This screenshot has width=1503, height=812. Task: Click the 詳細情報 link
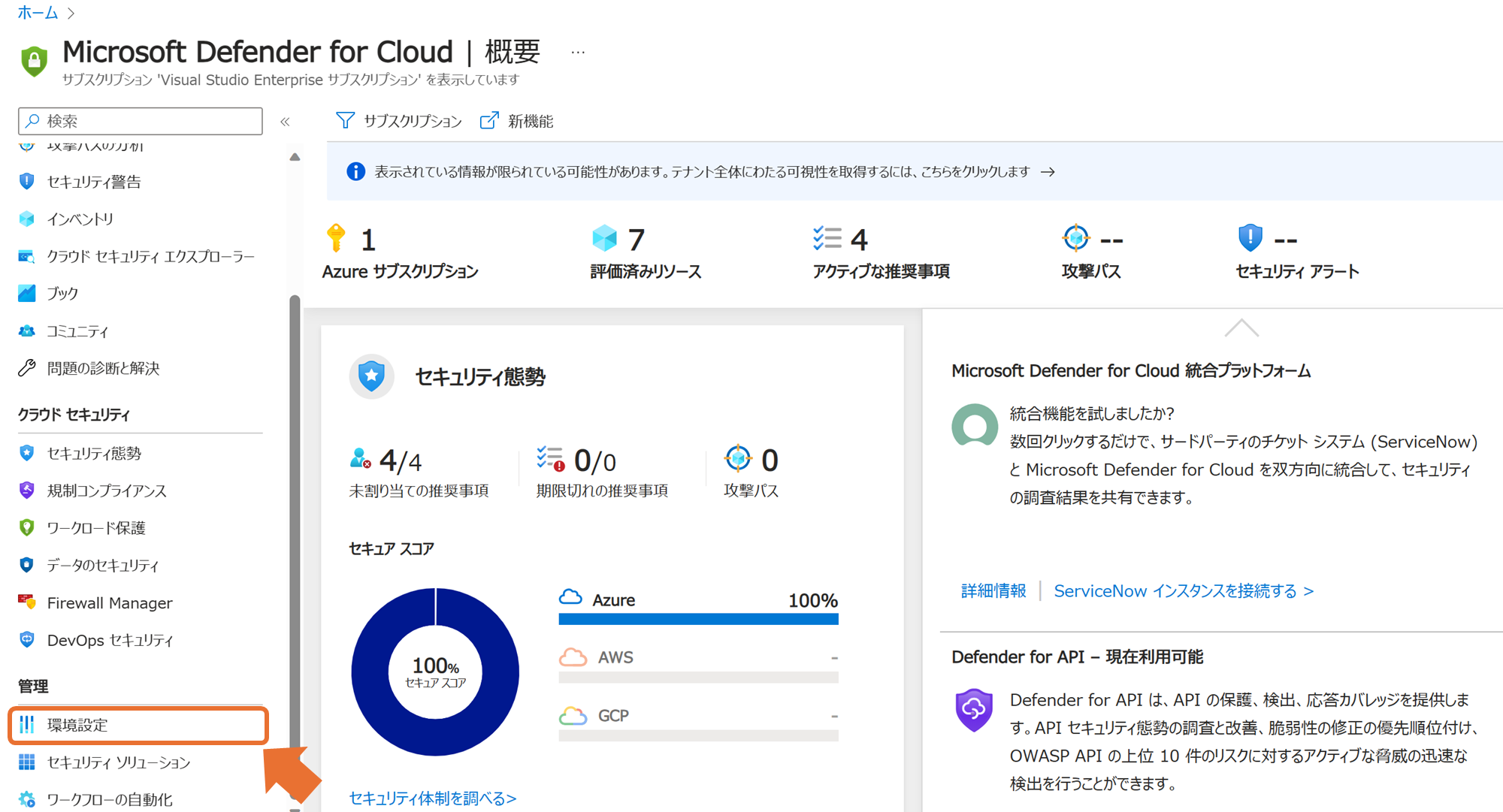(993, 591)
